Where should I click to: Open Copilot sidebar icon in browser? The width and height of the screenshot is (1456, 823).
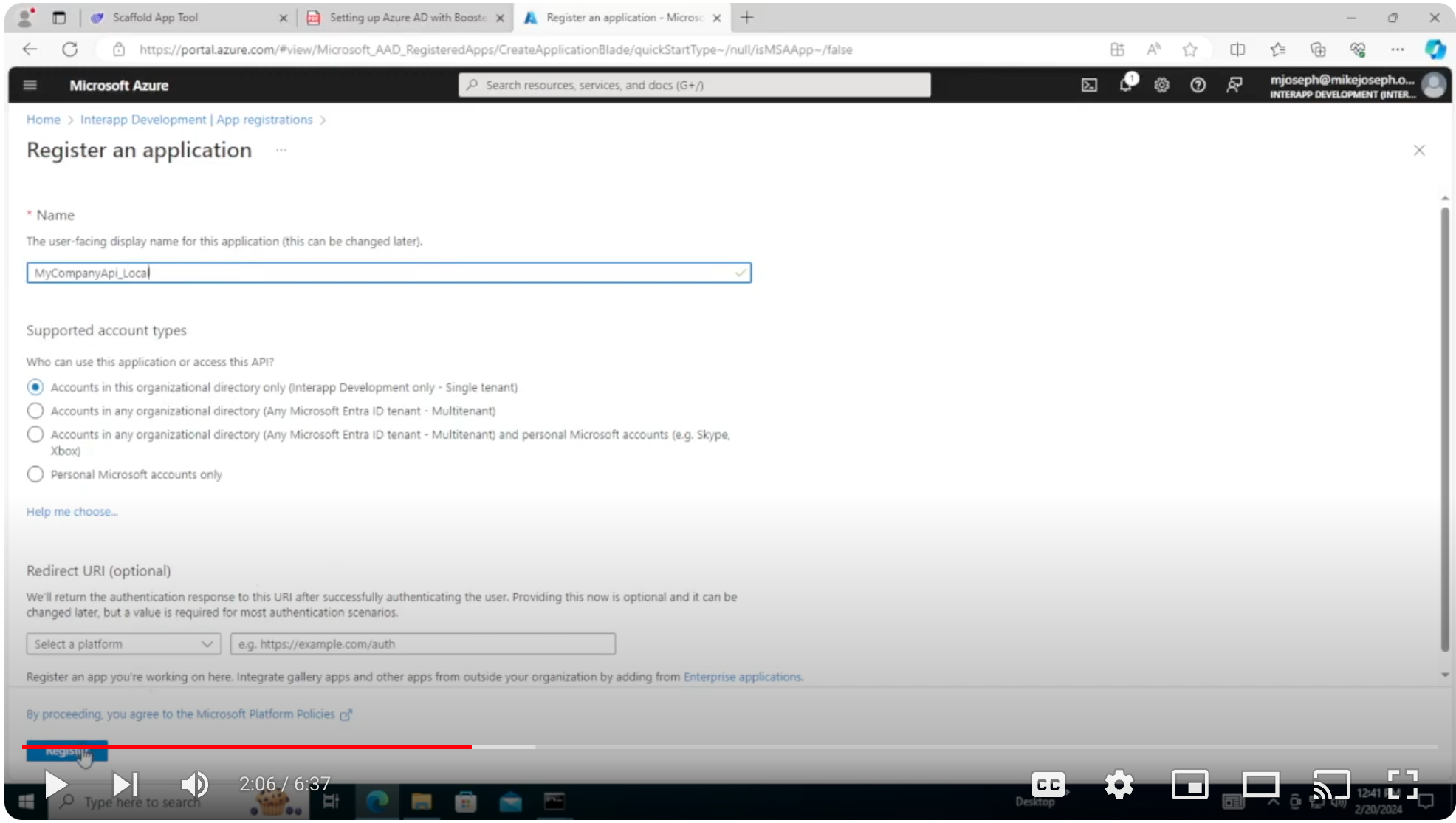coord(1435,49)
